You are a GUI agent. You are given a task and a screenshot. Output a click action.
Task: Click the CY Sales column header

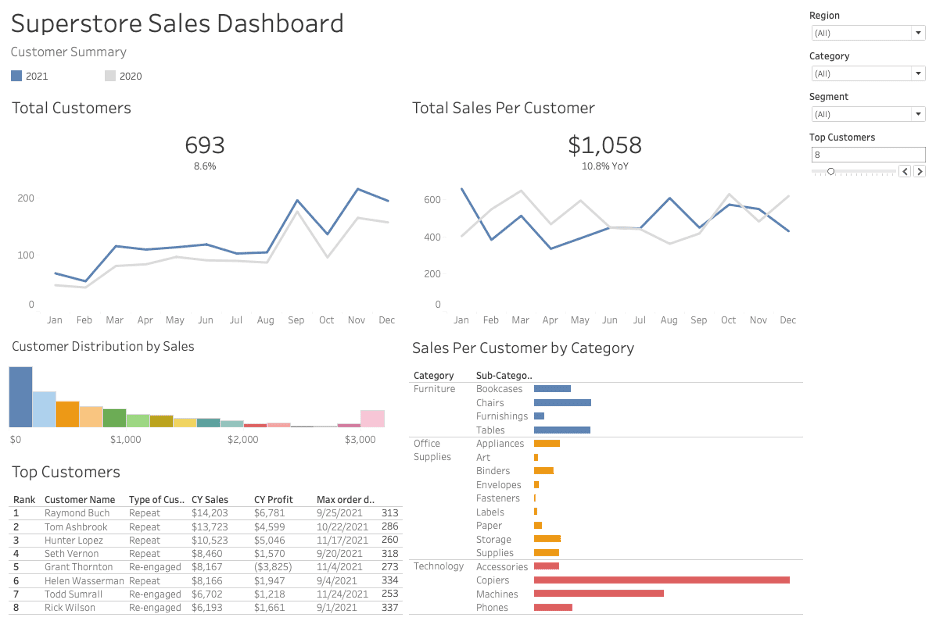(210, 499)
